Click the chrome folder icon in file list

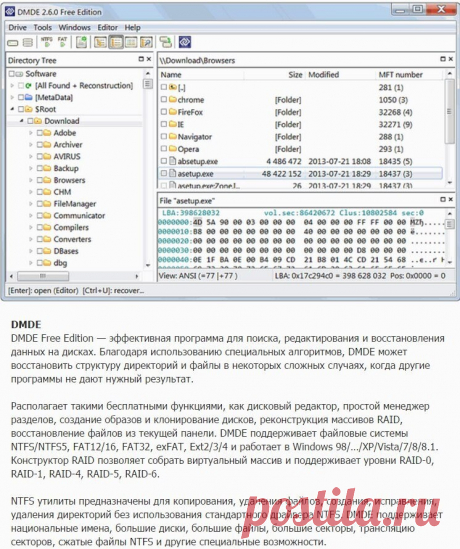173,99
